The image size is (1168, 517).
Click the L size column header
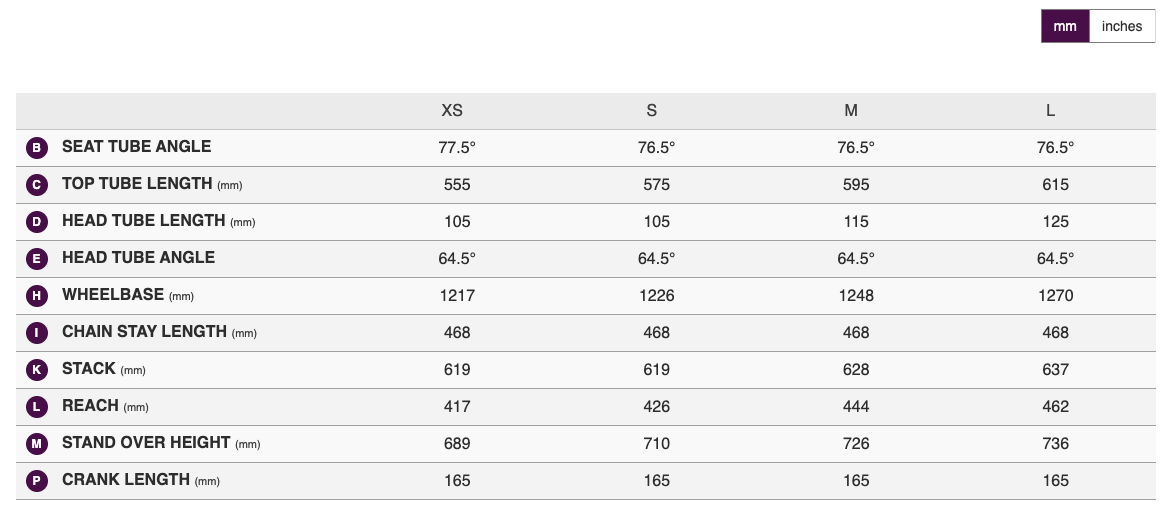pos(1050,110)
